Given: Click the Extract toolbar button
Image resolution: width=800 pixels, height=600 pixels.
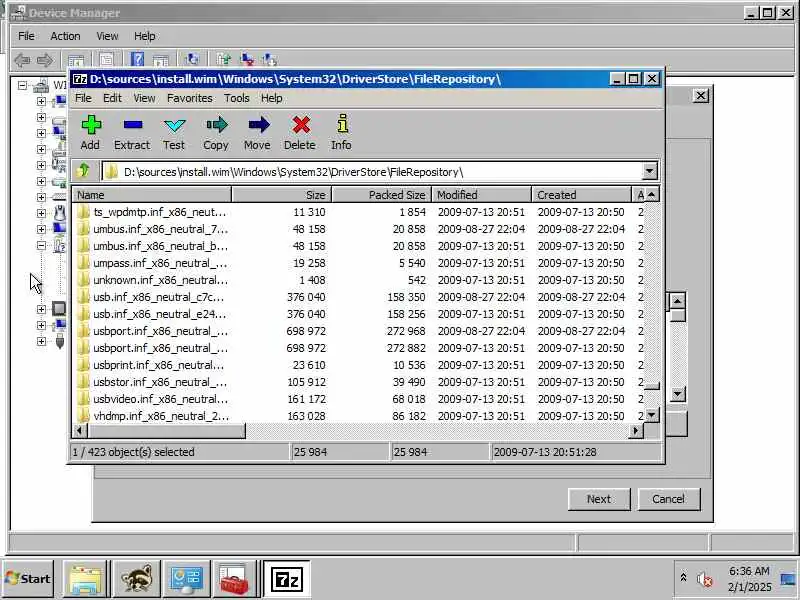Looking at the screenshot, I should pyautogui.click(x=132, y=133).
